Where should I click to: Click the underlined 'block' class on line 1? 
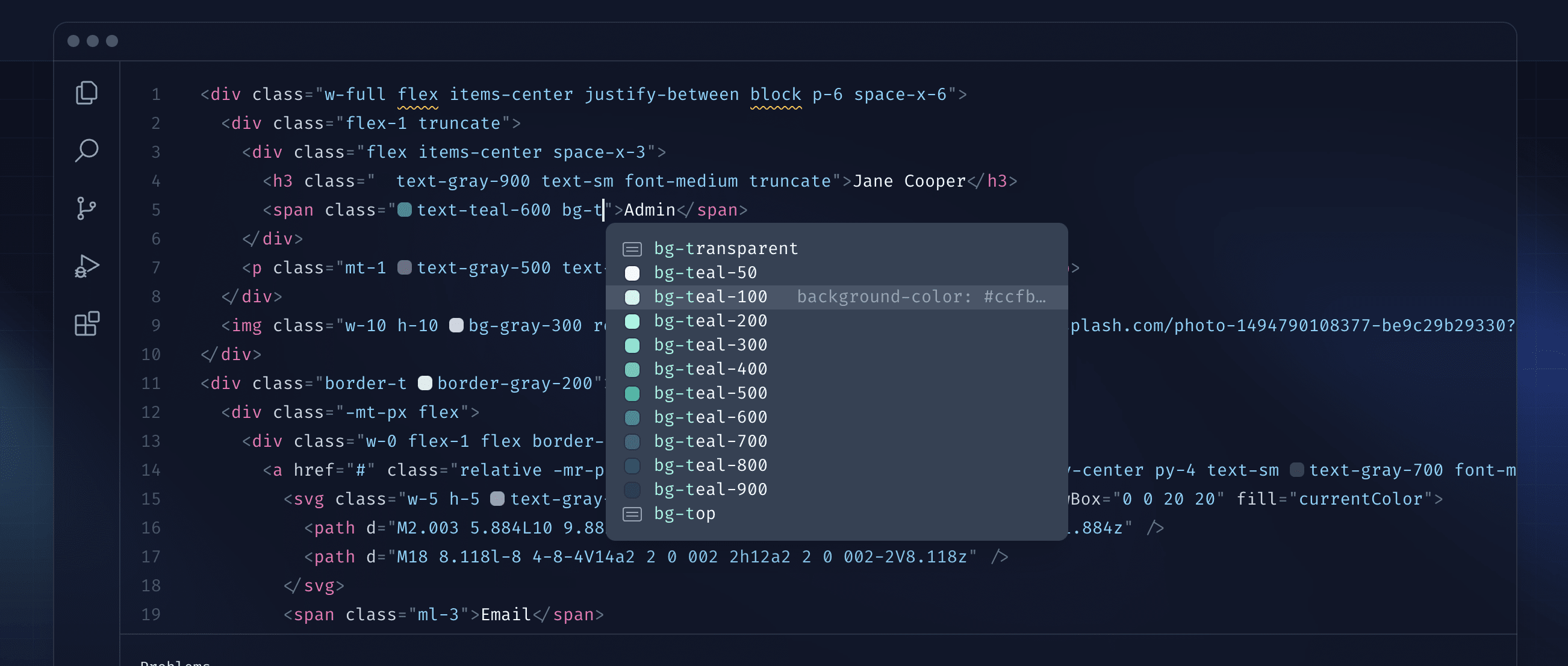(776, 95)
